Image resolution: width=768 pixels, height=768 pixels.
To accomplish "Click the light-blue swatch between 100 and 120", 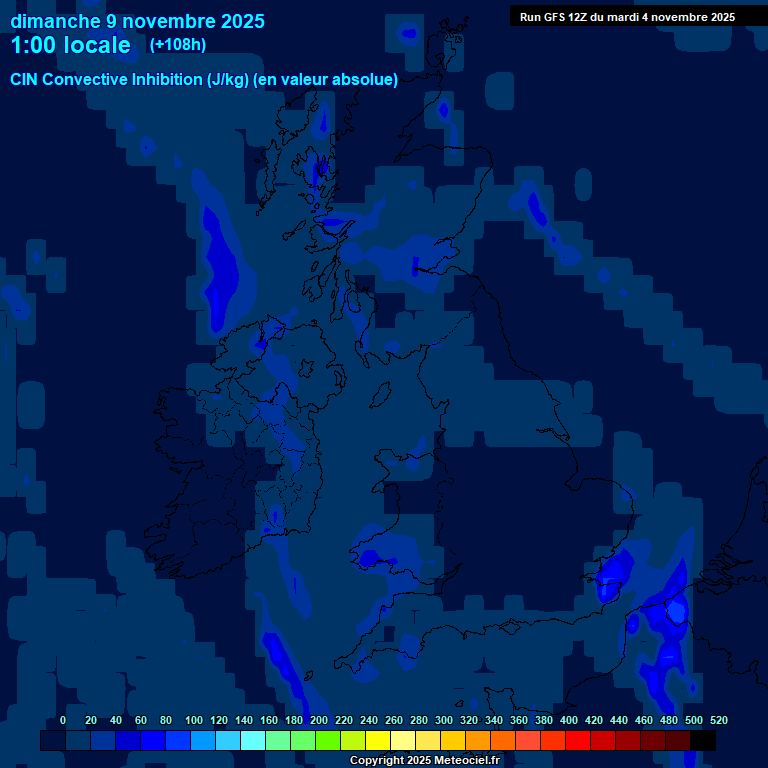I will (x=203, y=740).
